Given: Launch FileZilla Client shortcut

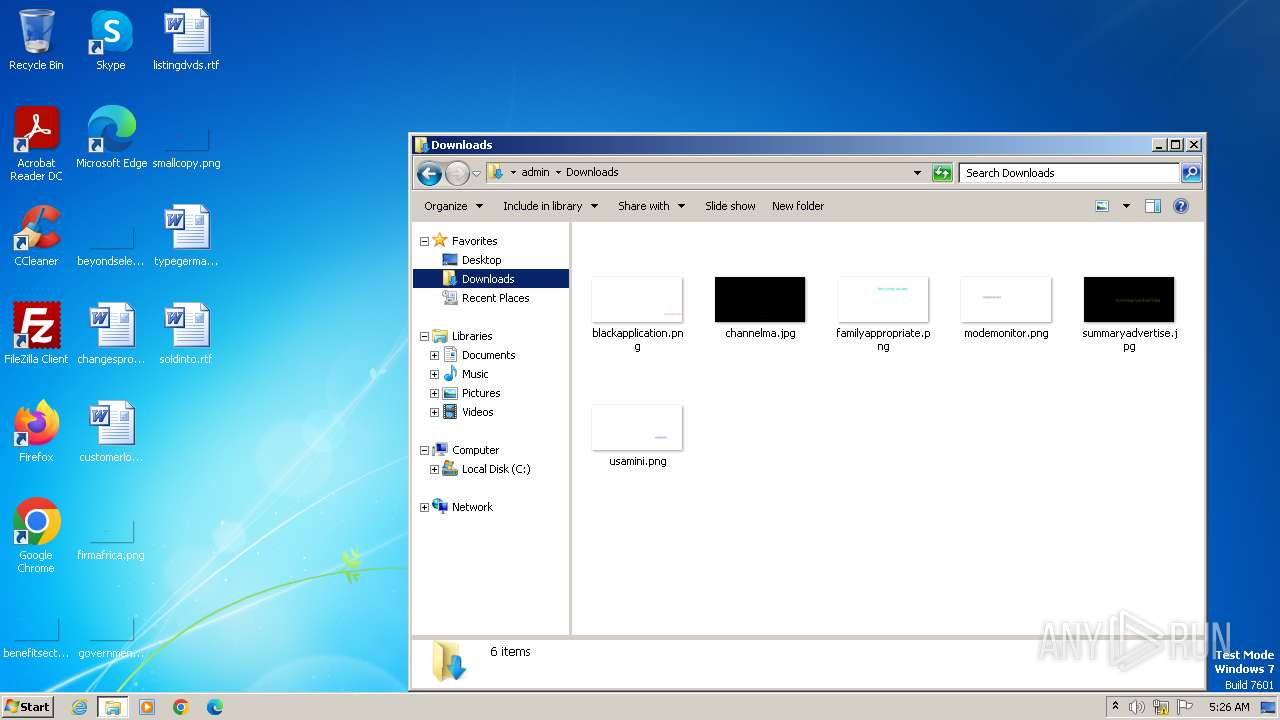Looking at the screenshot, I should click(36, 334).
